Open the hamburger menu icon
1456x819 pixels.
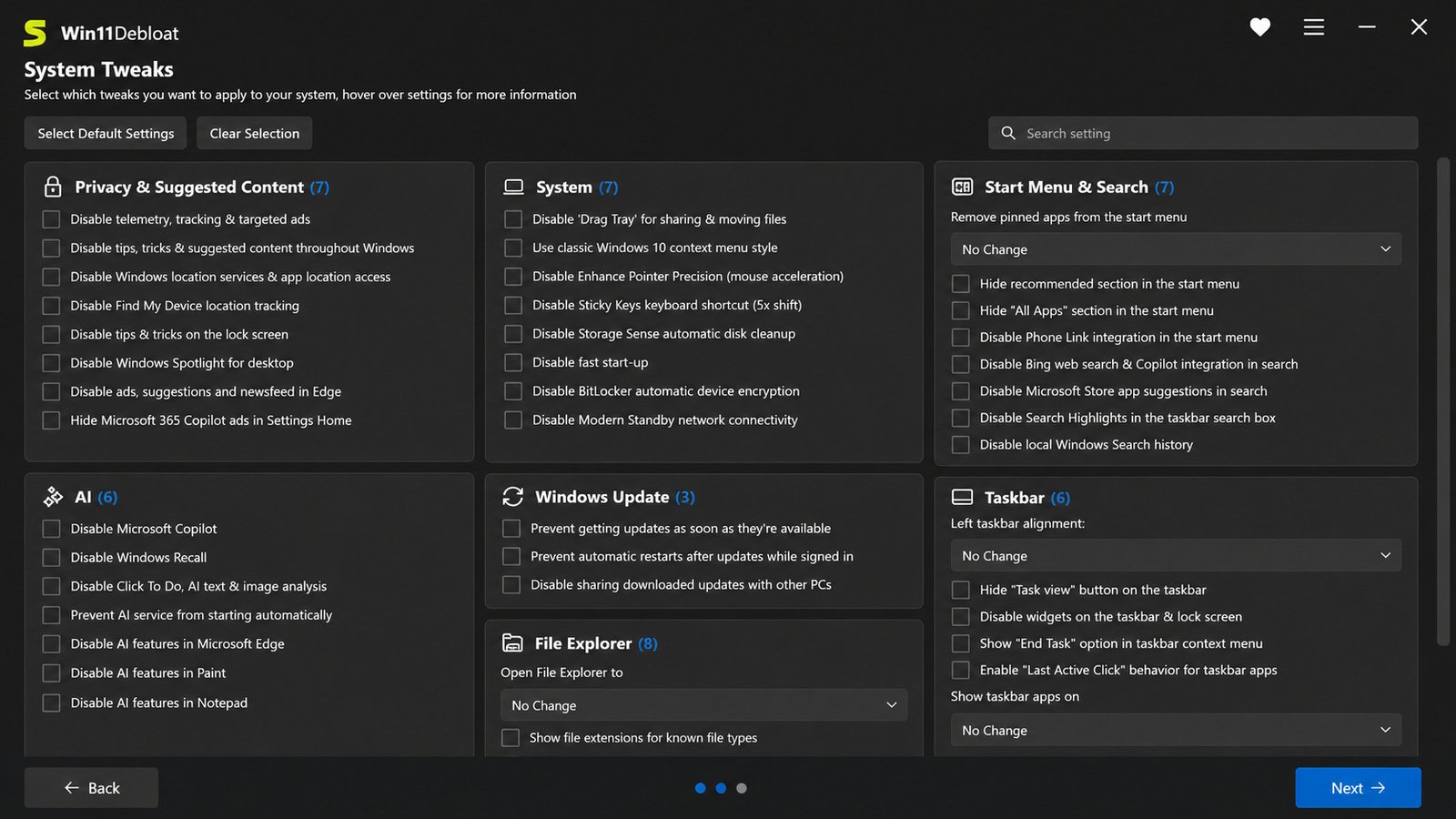pos(1313,27)
